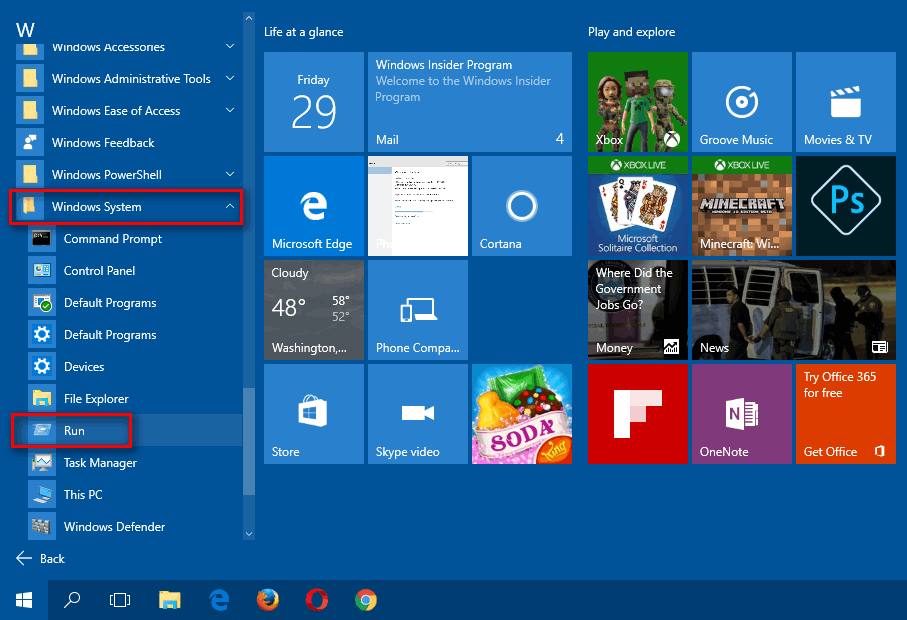Open the Weather tile showing Cloudy 48°
The height and width of the screenshot is (620, 907).
point(314,310)
